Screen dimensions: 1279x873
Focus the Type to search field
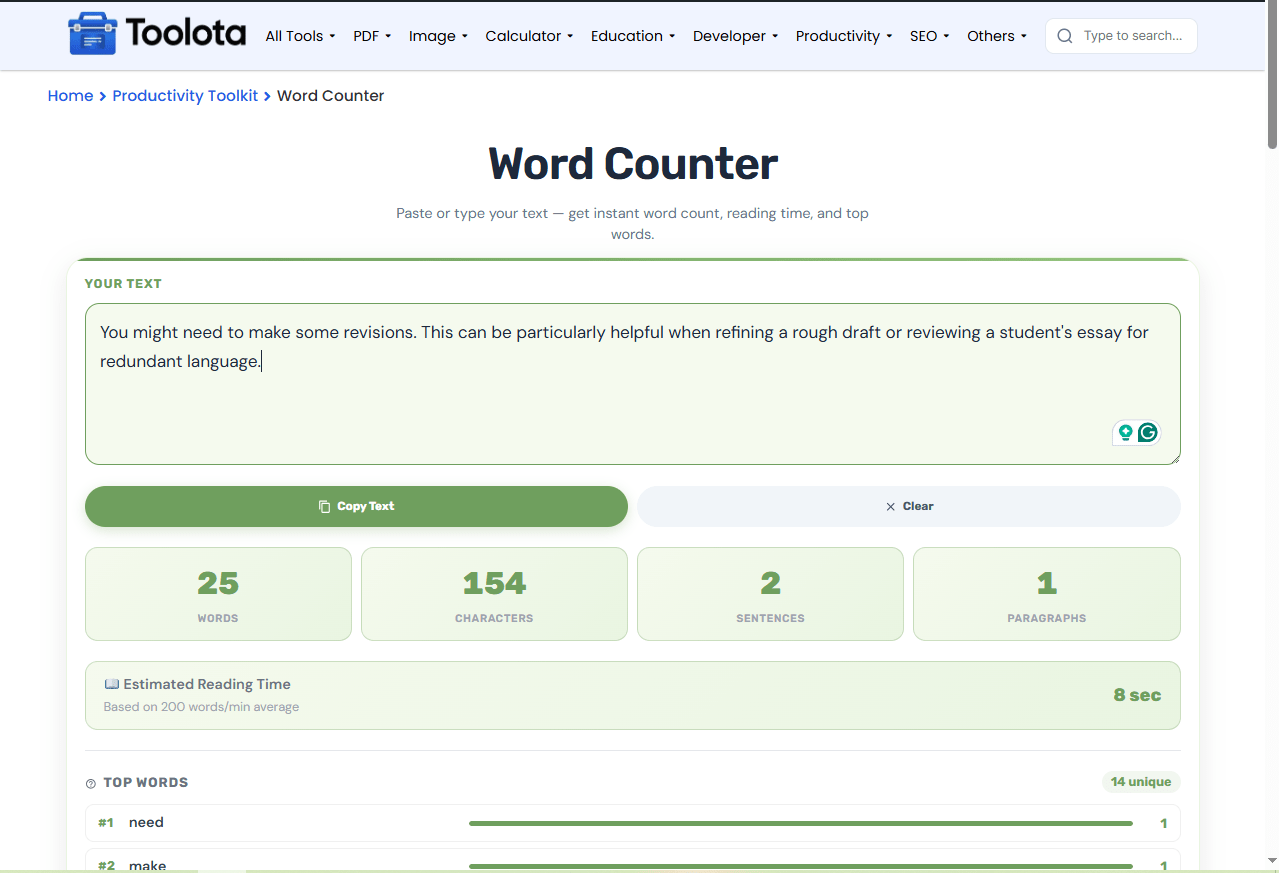point(1135,36)
